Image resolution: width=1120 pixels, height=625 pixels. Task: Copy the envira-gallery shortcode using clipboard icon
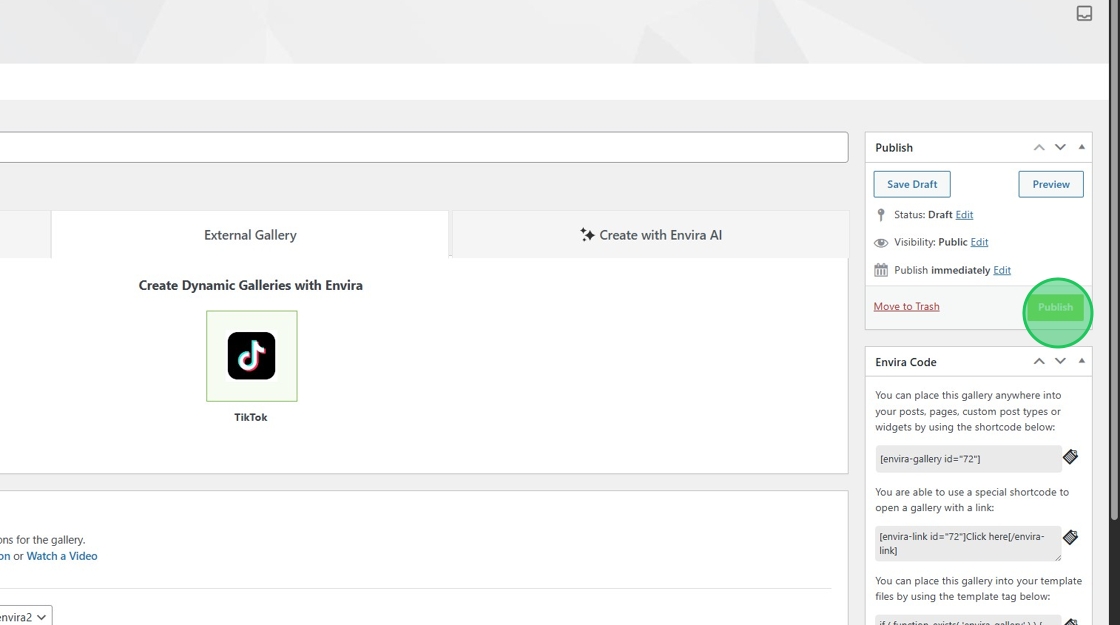point(1070,457)
